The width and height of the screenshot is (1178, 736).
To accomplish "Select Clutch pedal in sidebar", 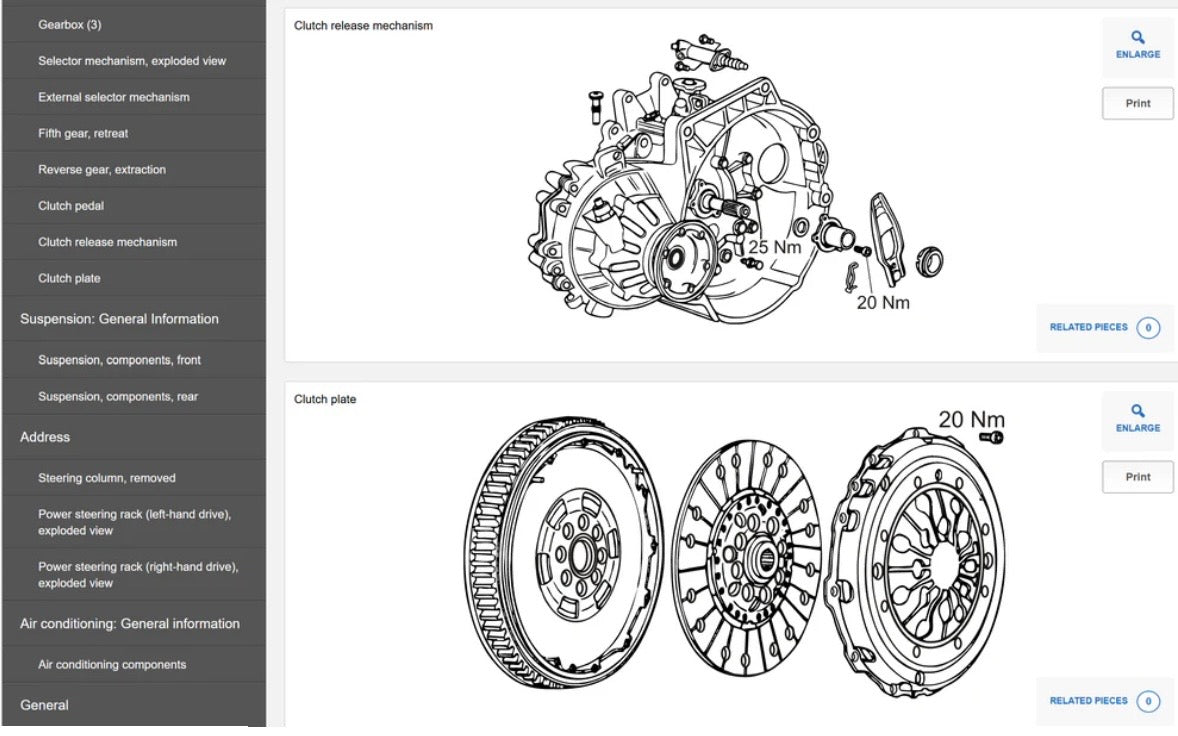I will click(x=134, y=205).
